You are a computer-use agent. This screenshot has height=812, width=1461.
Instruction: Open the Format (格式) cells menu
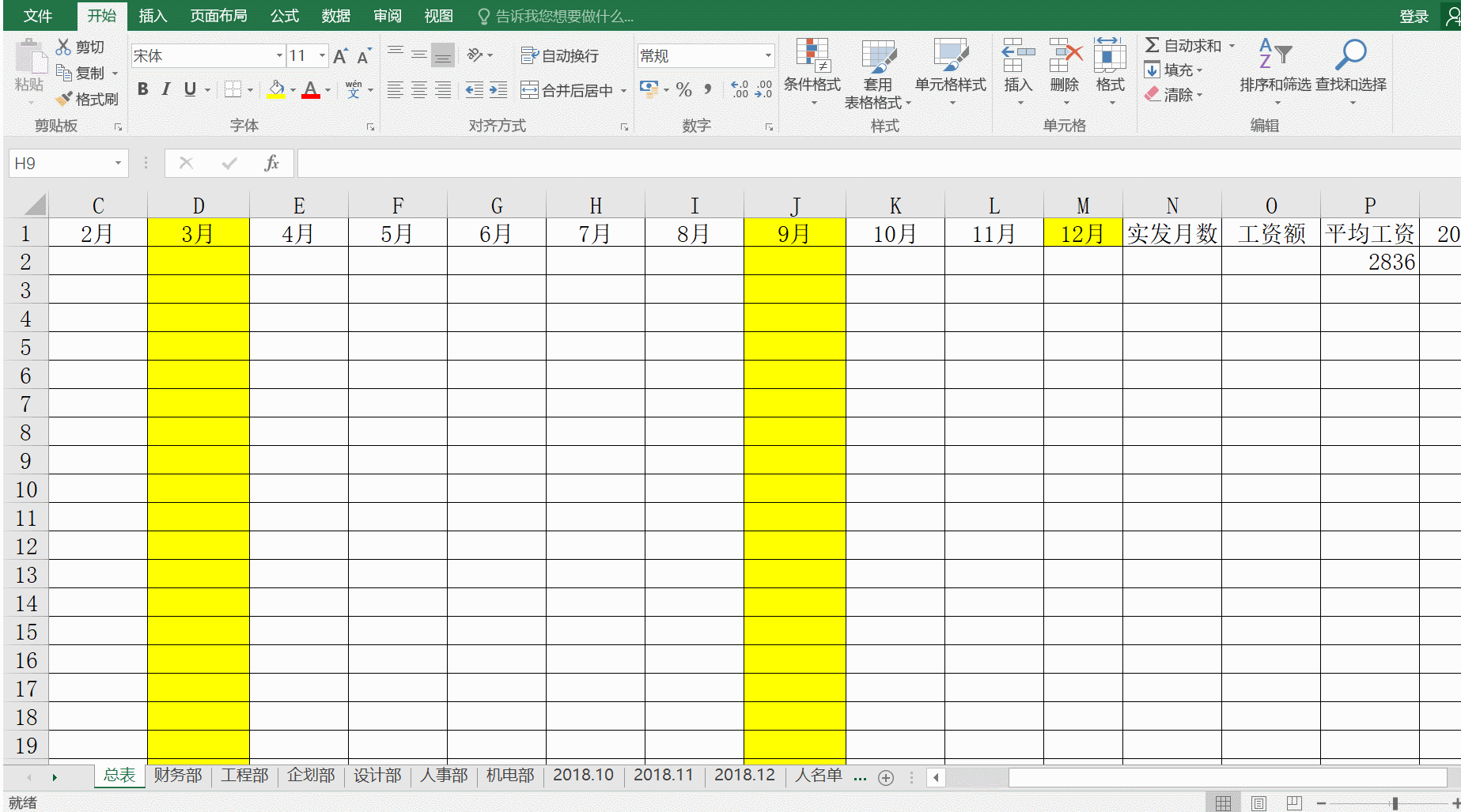click(x=1110, y=70)
